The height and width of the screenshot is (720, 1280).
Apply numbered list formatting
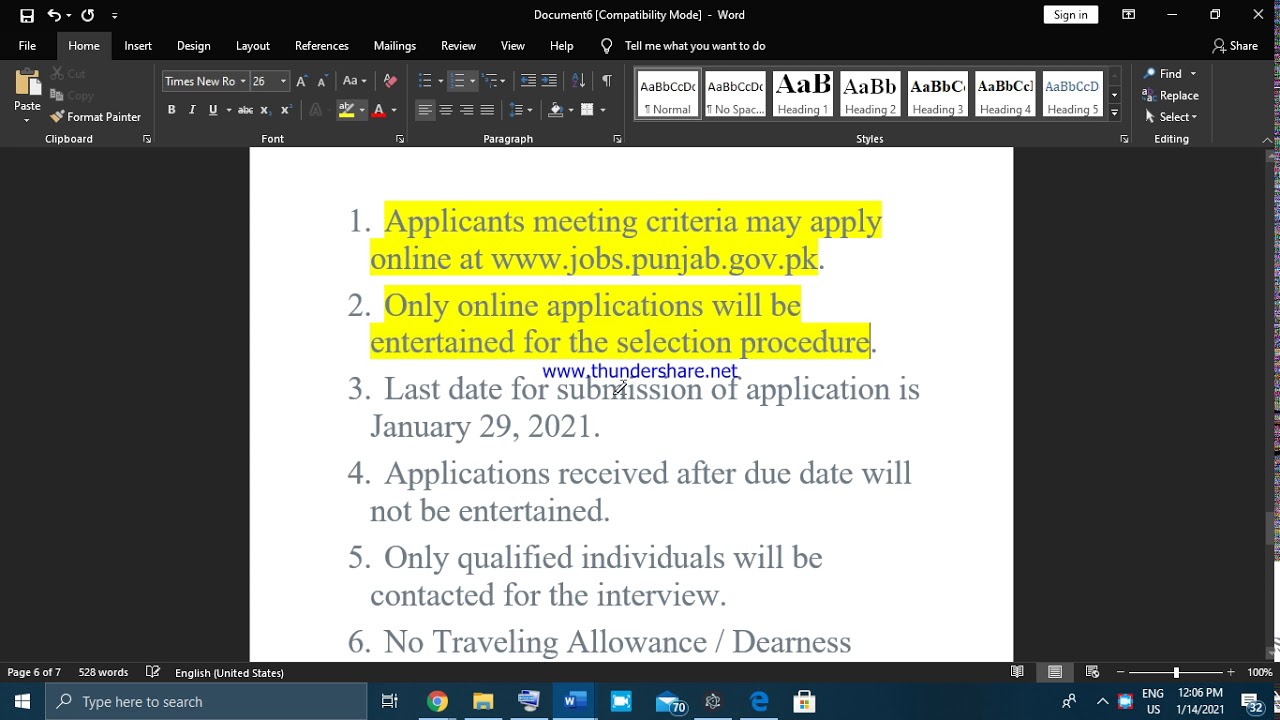click(x=457, y=81)
